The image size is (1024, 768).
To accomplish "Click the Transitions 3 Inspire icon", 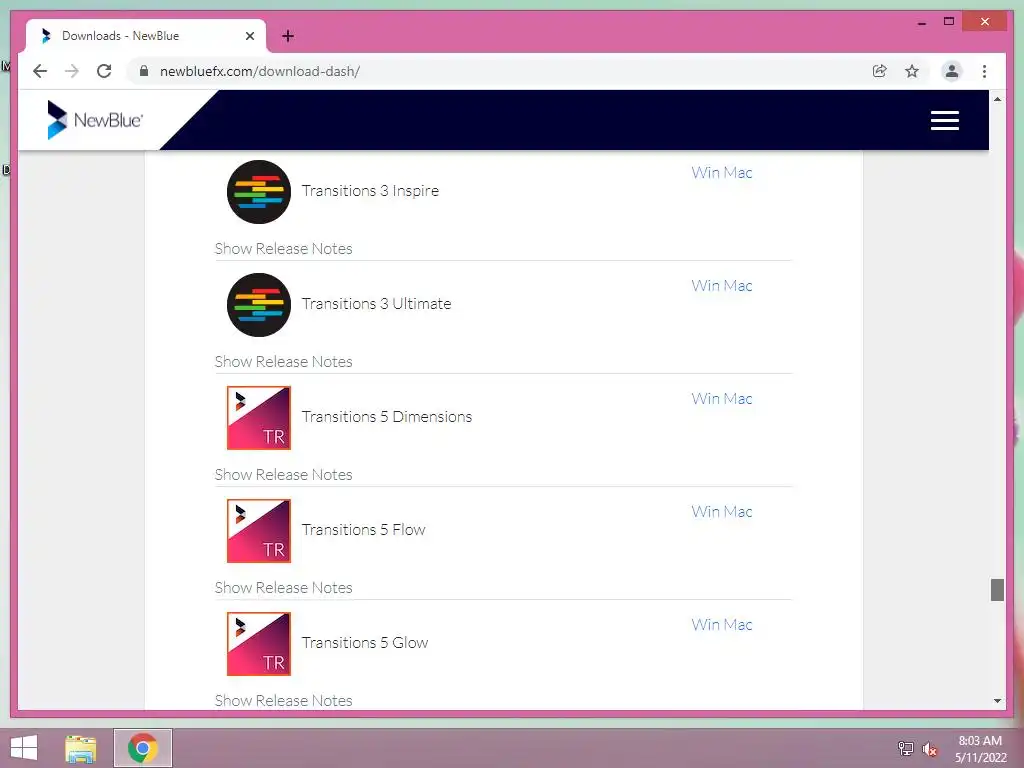I will click(259, 191).
